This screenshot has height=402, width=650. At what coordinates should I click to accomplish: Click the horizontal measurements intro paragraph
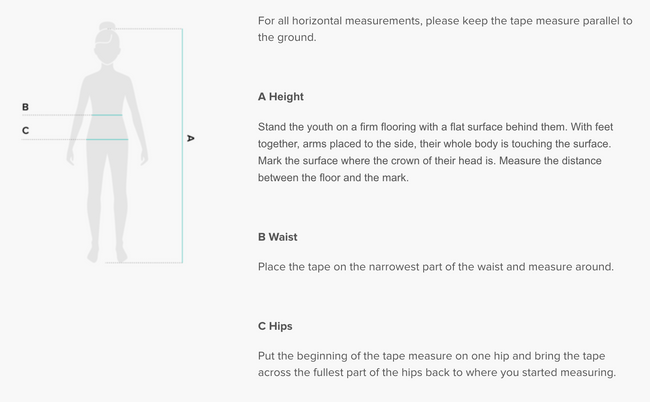(445, 29)
